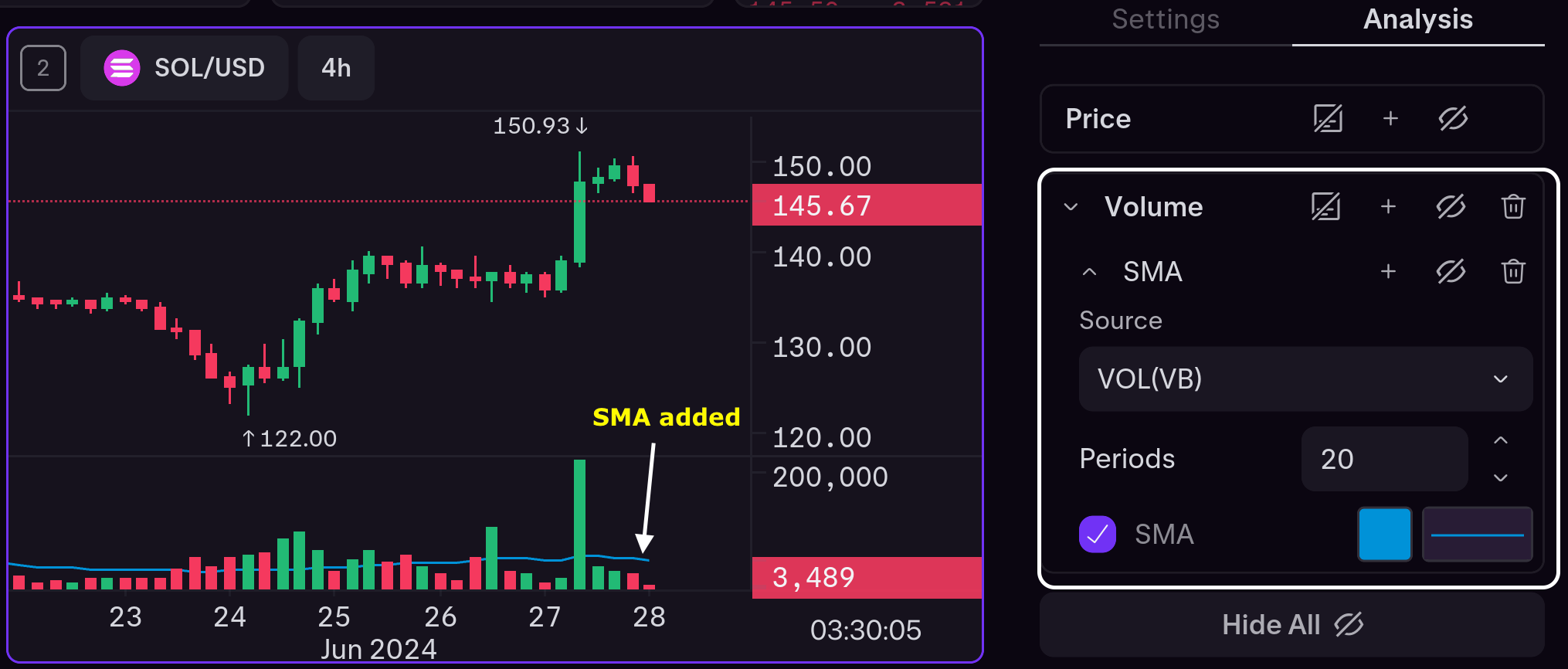Click the plus icon beside Price
The image size is (1568, 669).
(x=1390, y=119)
